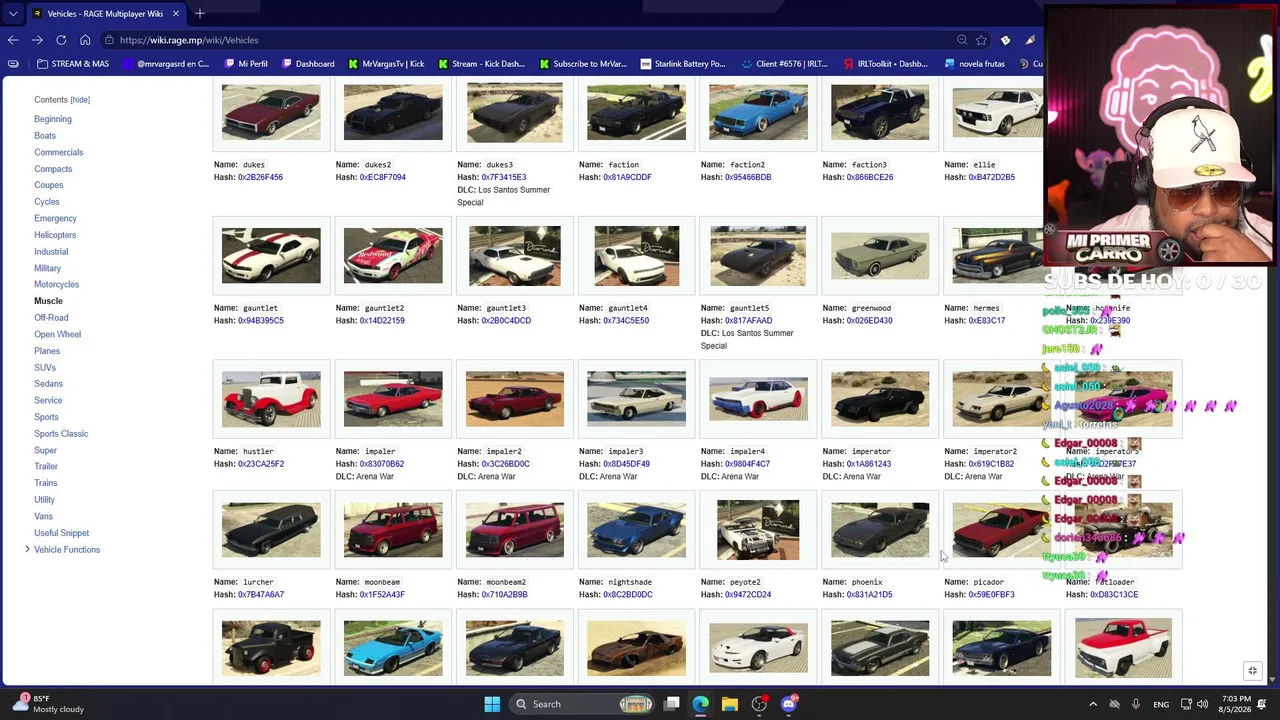Jump to the Motorcycles section
The height and width of the screenshot is (720, 1280).
point(56,285)
